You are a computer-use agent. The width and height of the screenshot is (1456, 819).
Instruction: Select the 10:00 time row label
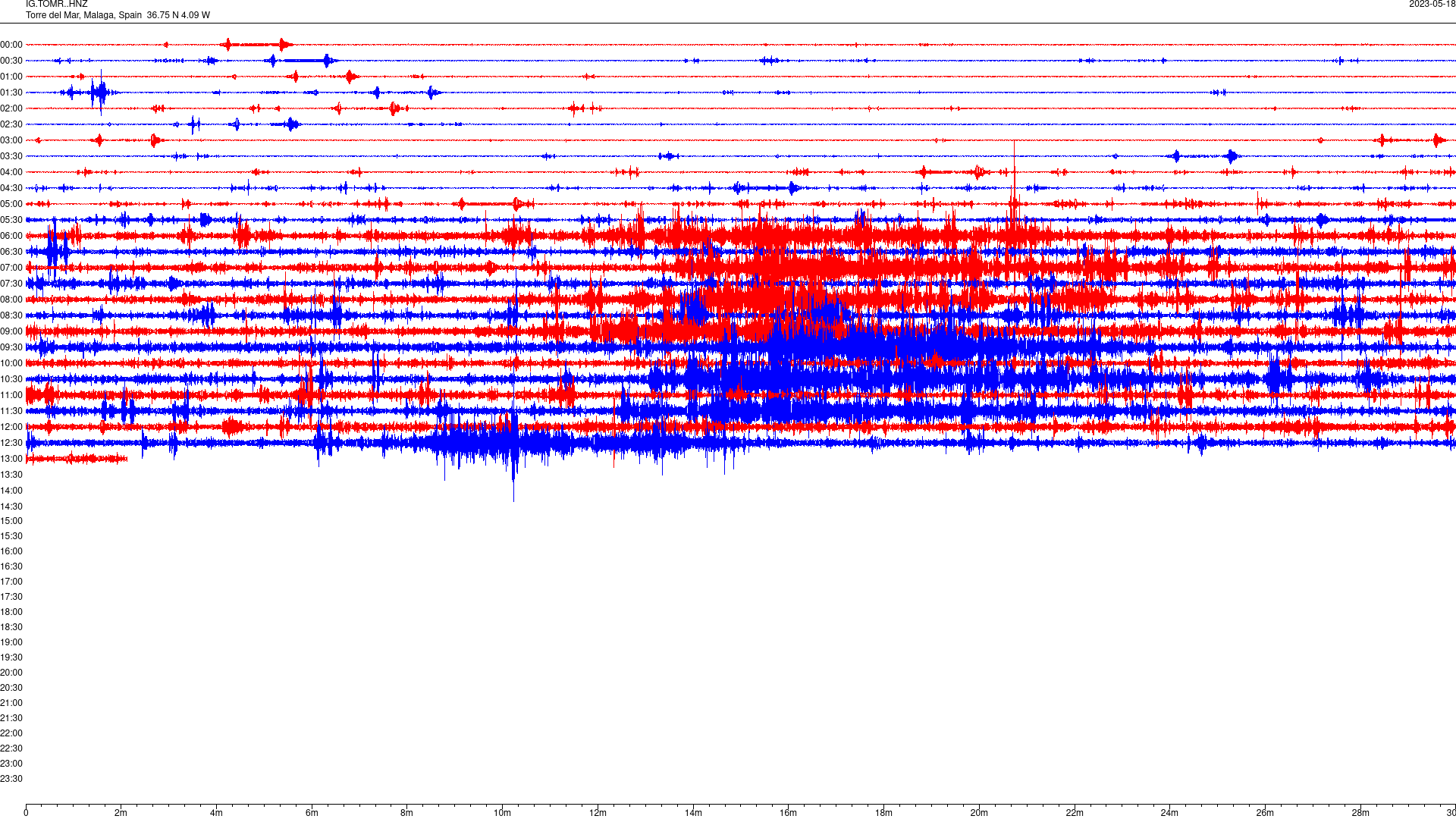tap(11, 363)
